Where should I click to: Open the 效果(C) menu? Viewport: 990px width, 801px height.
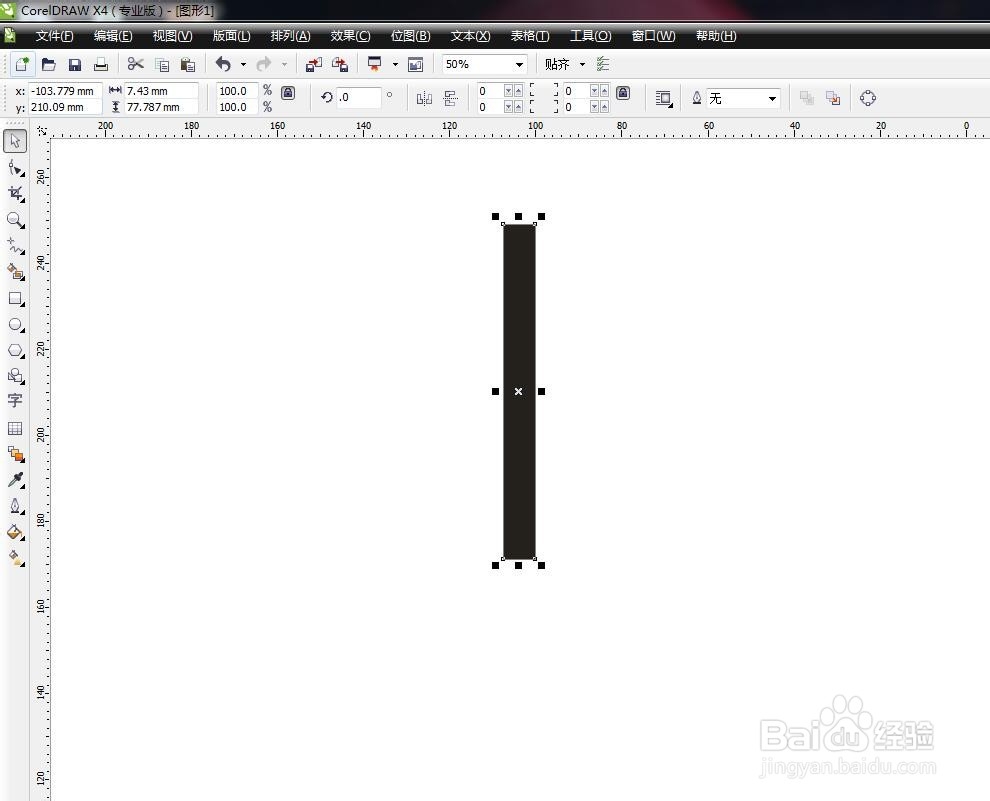(x=350, y=36)
